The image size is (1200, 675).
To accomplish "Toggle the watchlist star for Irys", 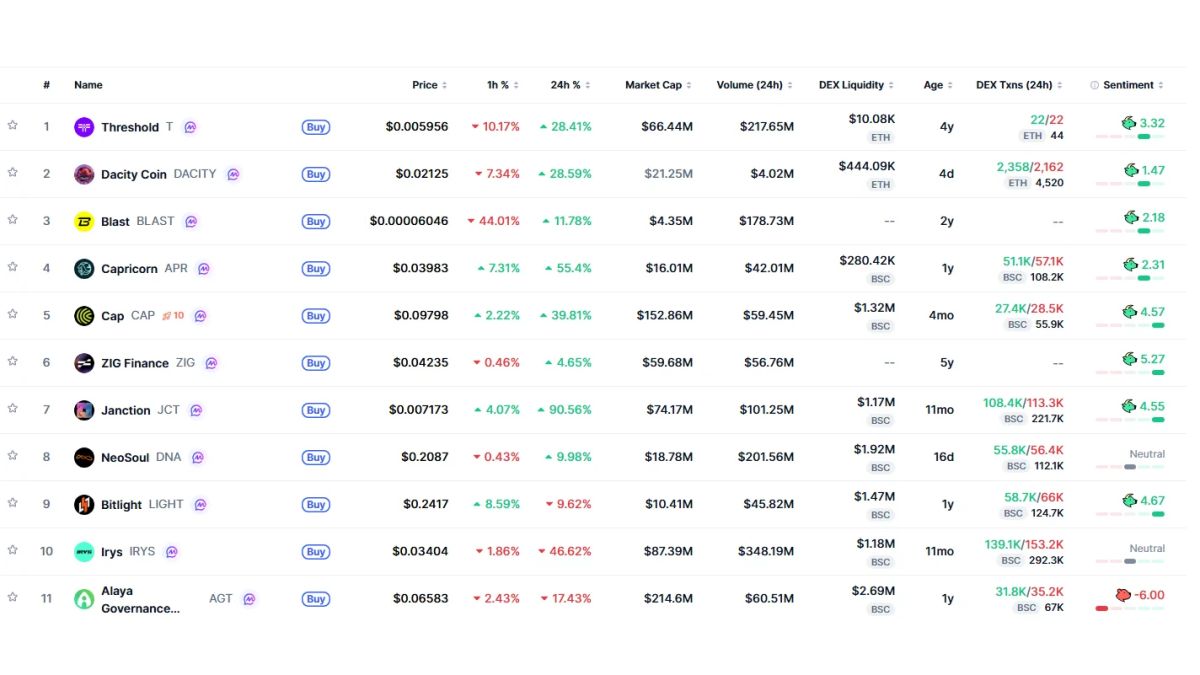I will (x=13, y=550).
